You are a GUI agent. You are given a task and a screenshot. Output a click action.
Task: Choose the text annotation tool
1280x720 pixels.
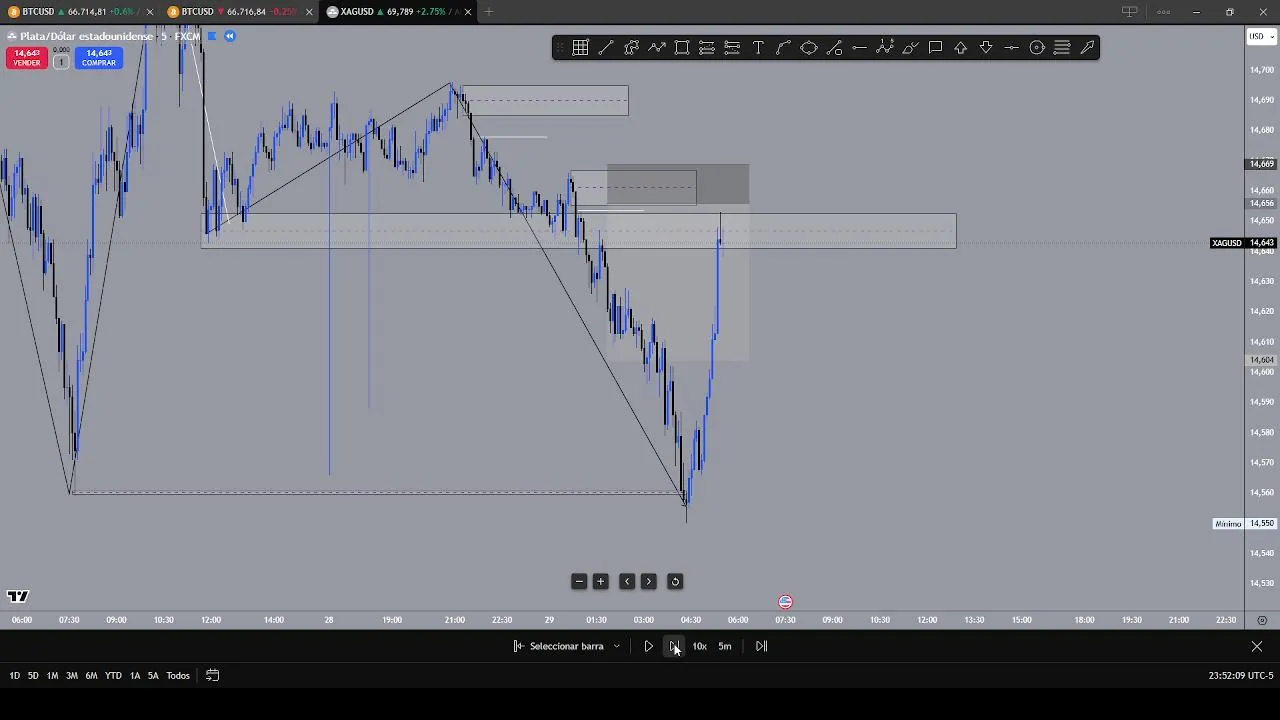point(758,47)
